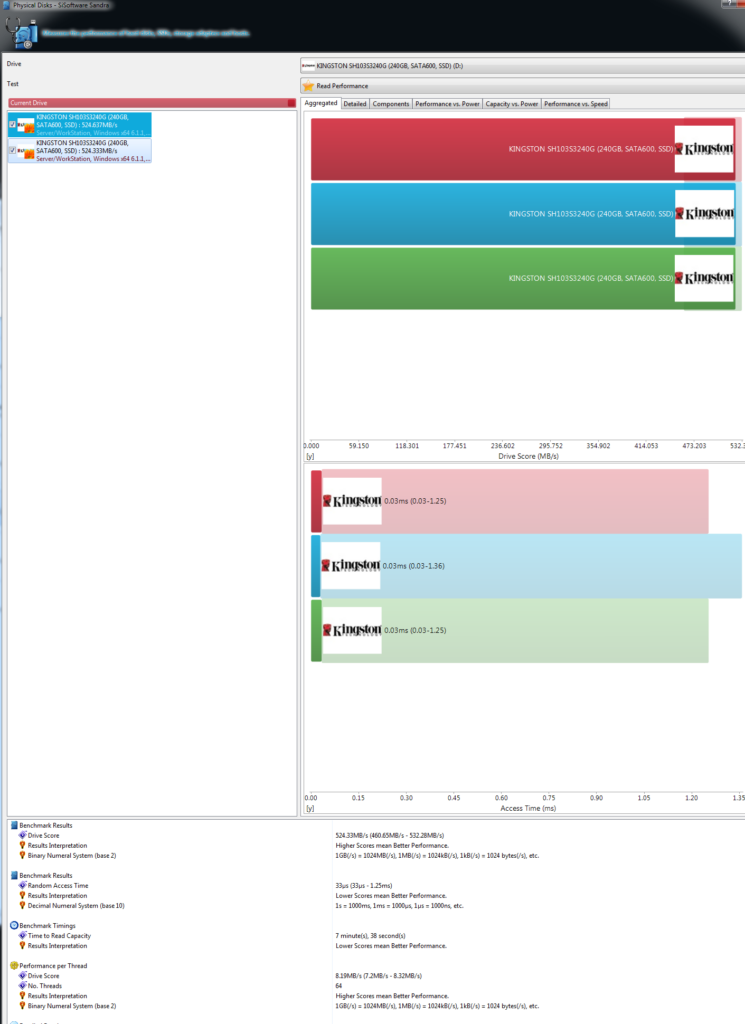Open the Performance vs. Speed tab

575,104
